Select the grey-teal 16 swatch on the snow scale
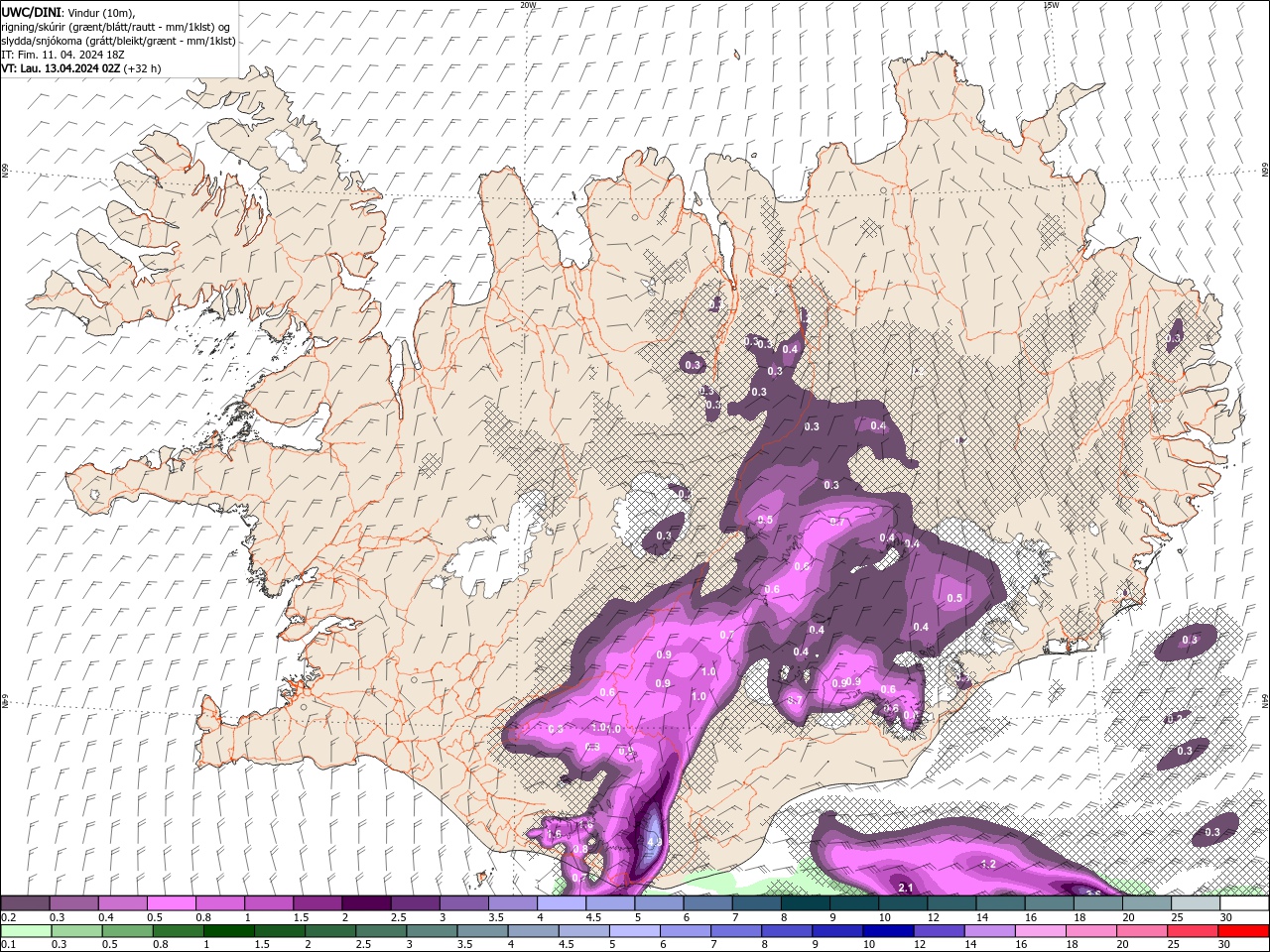Screen dimensions: 1270x952 [x=1050, y=903]
